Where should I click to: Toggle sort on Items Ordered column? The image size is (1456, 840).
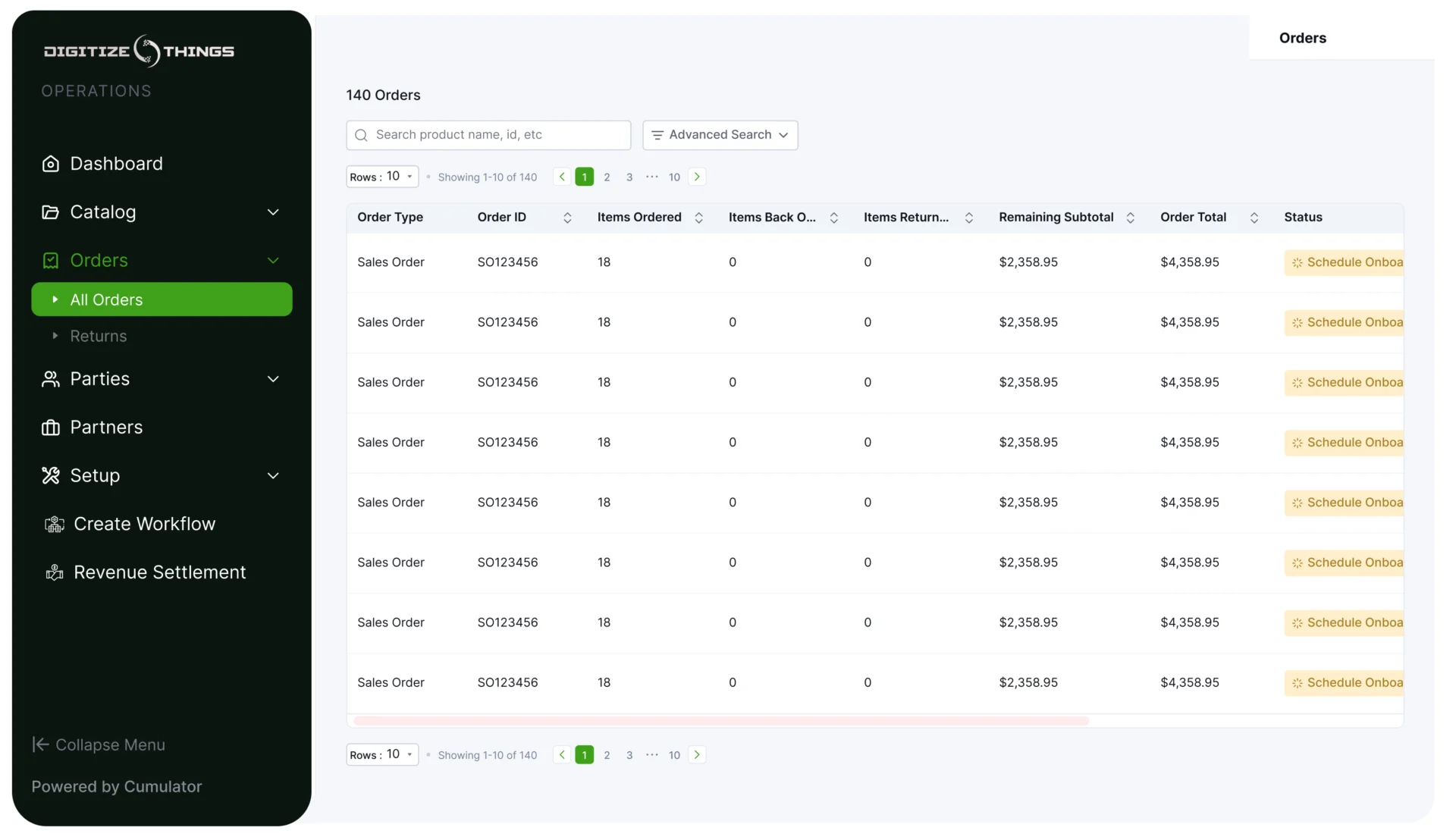pos(698,218)
